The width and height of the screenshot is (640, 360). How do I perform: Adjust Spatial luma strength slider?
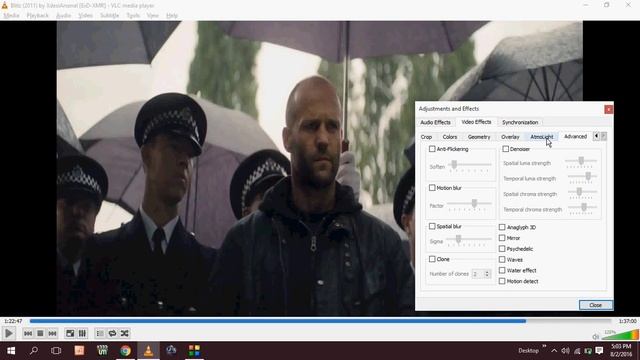click(x=581, y=162)
